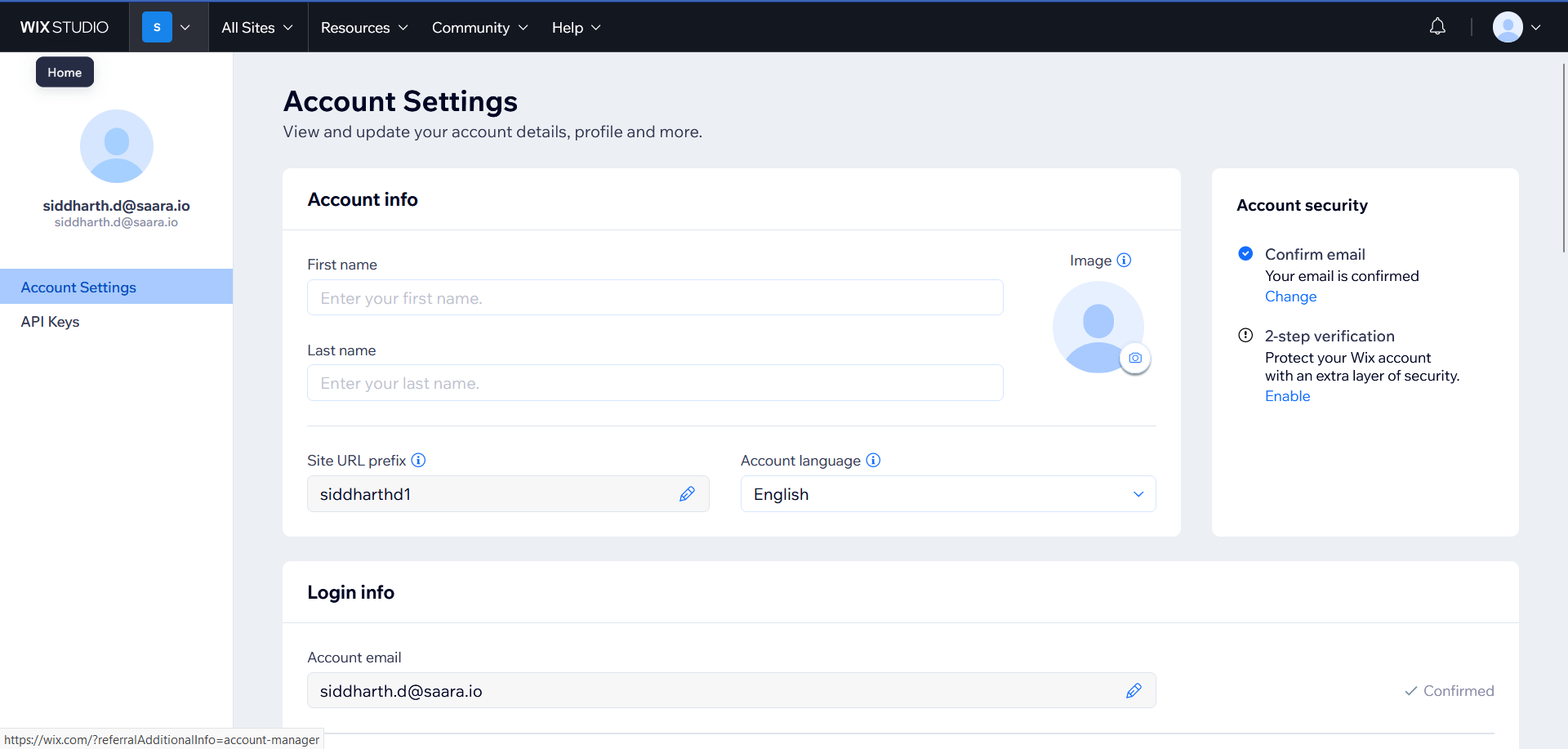Show info tooltip for Site URL prefix

click(x=418, y=461)
